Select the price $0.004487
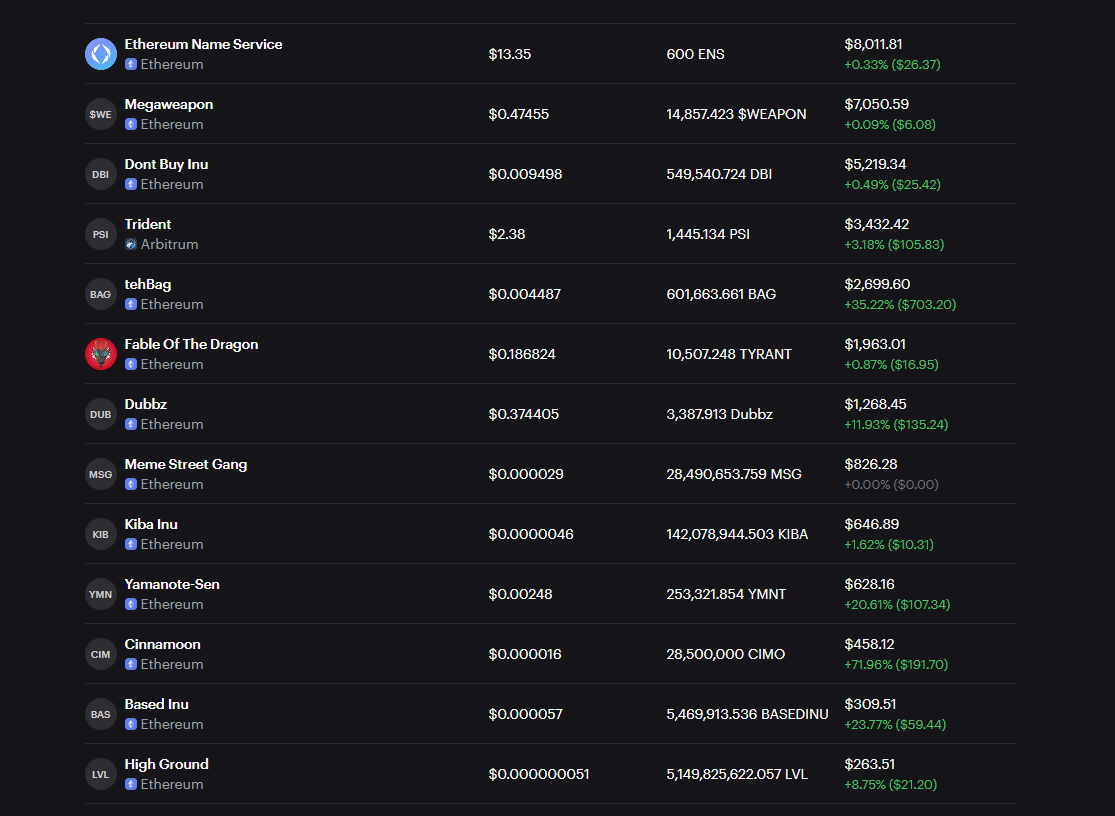The width and height of the screenshot is (1115, 816). (x=525, y=294)
